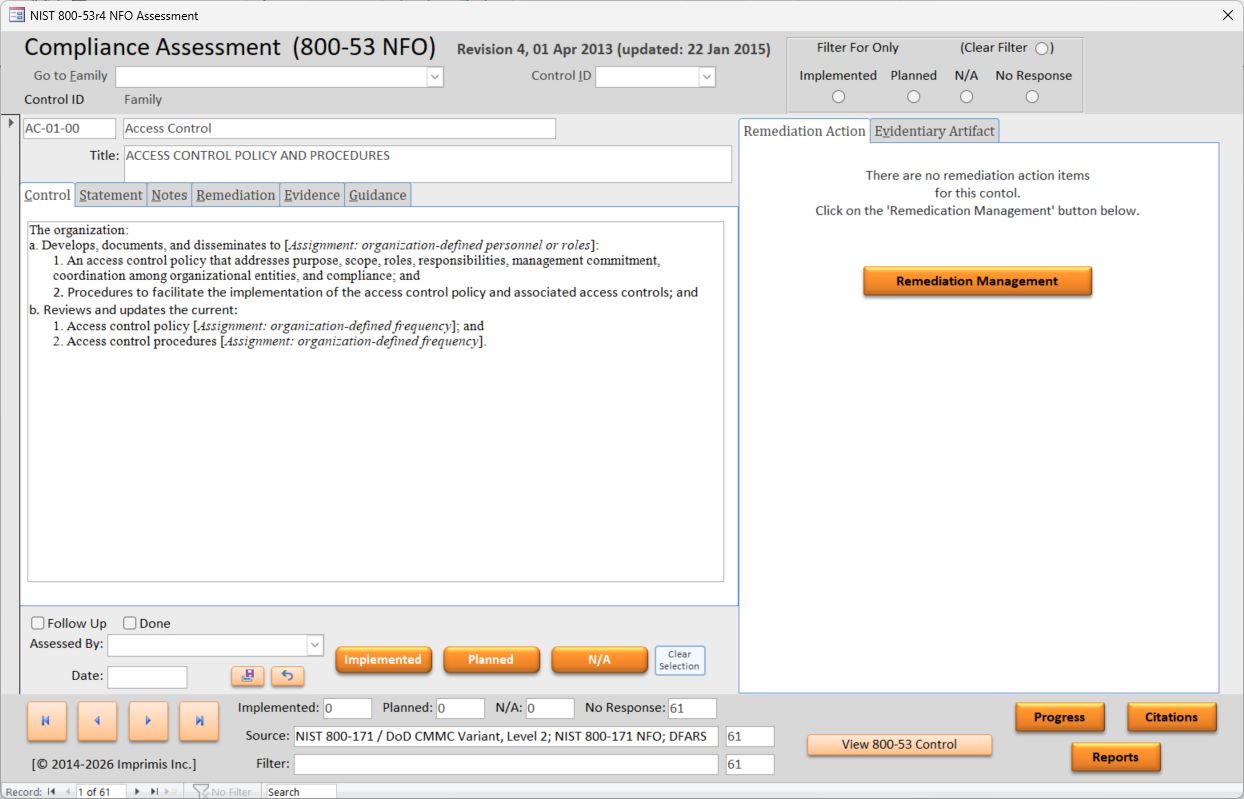Check the Done checkbox
The width and height of the screenshot is (1244, 799).
tap(129, 623)
